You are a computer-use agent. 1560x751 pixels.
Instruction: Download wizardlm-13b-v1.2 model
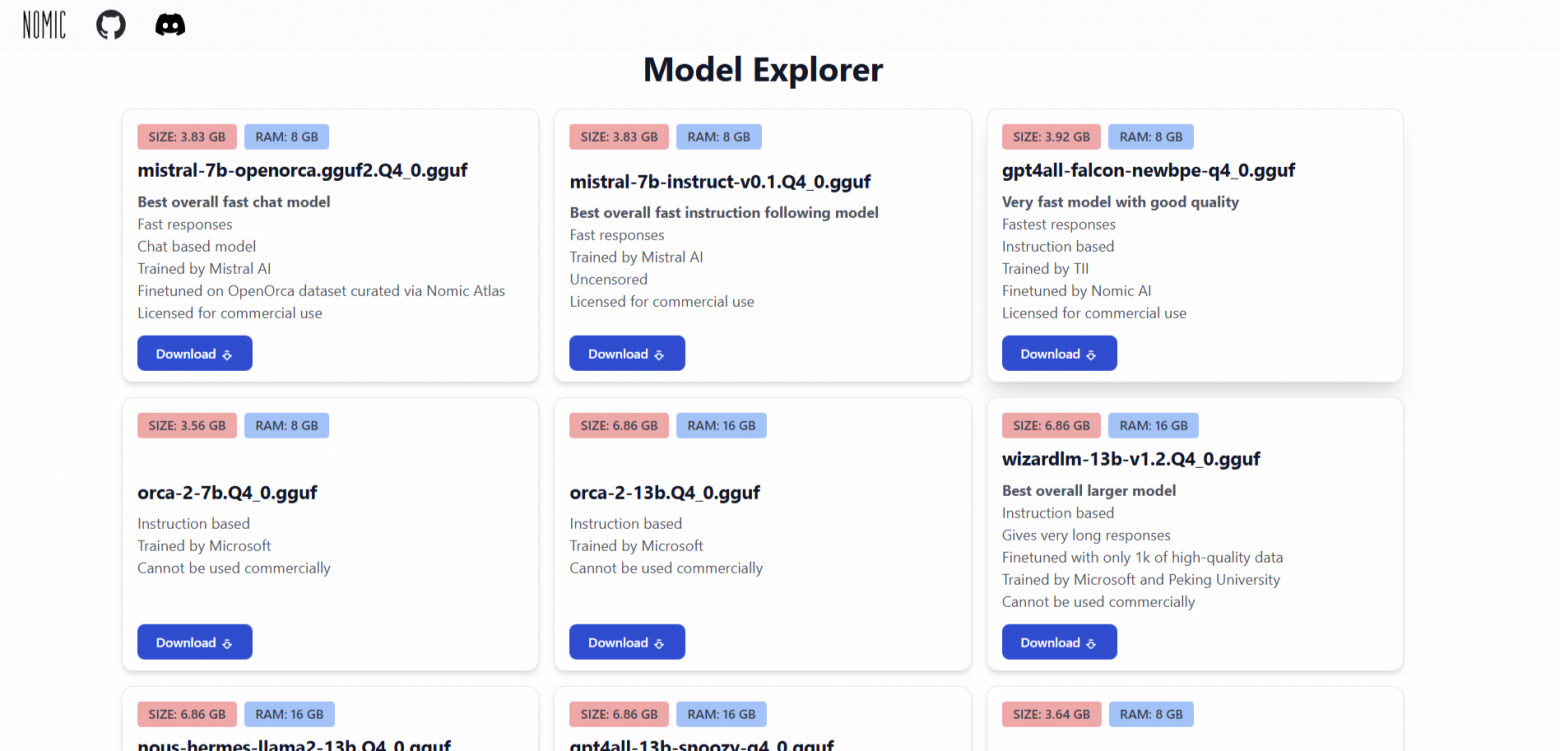point(1059,643)
